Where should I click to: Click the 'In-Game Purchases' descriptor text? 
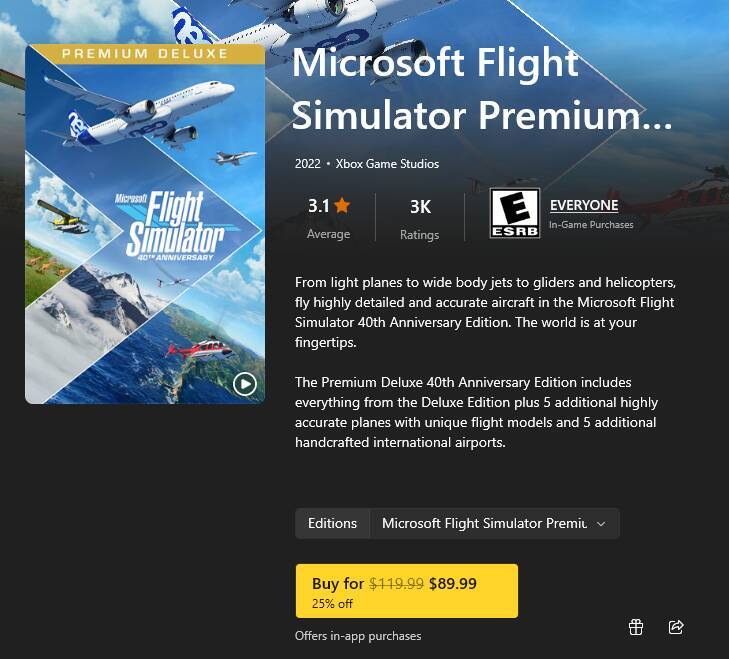click(x=591, y=225)
